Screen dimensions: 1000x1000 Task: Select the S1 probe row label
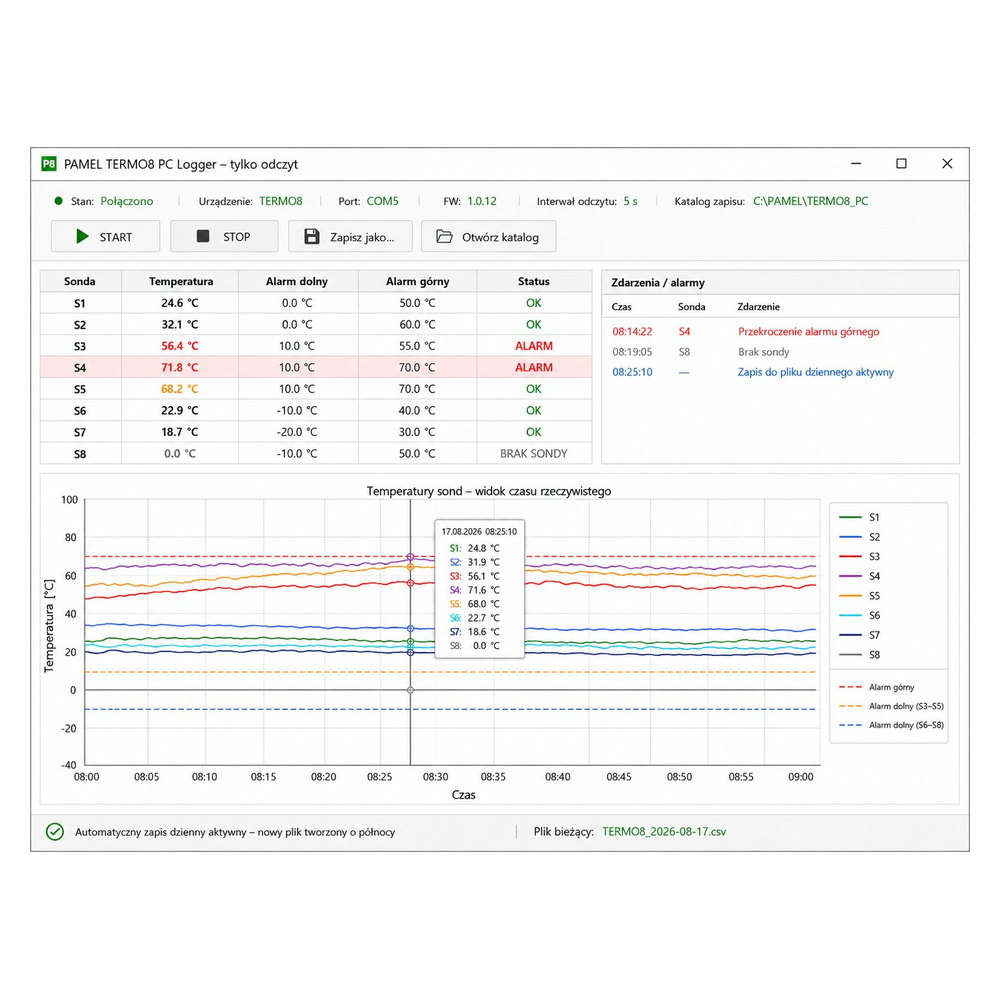click(80, 304)
